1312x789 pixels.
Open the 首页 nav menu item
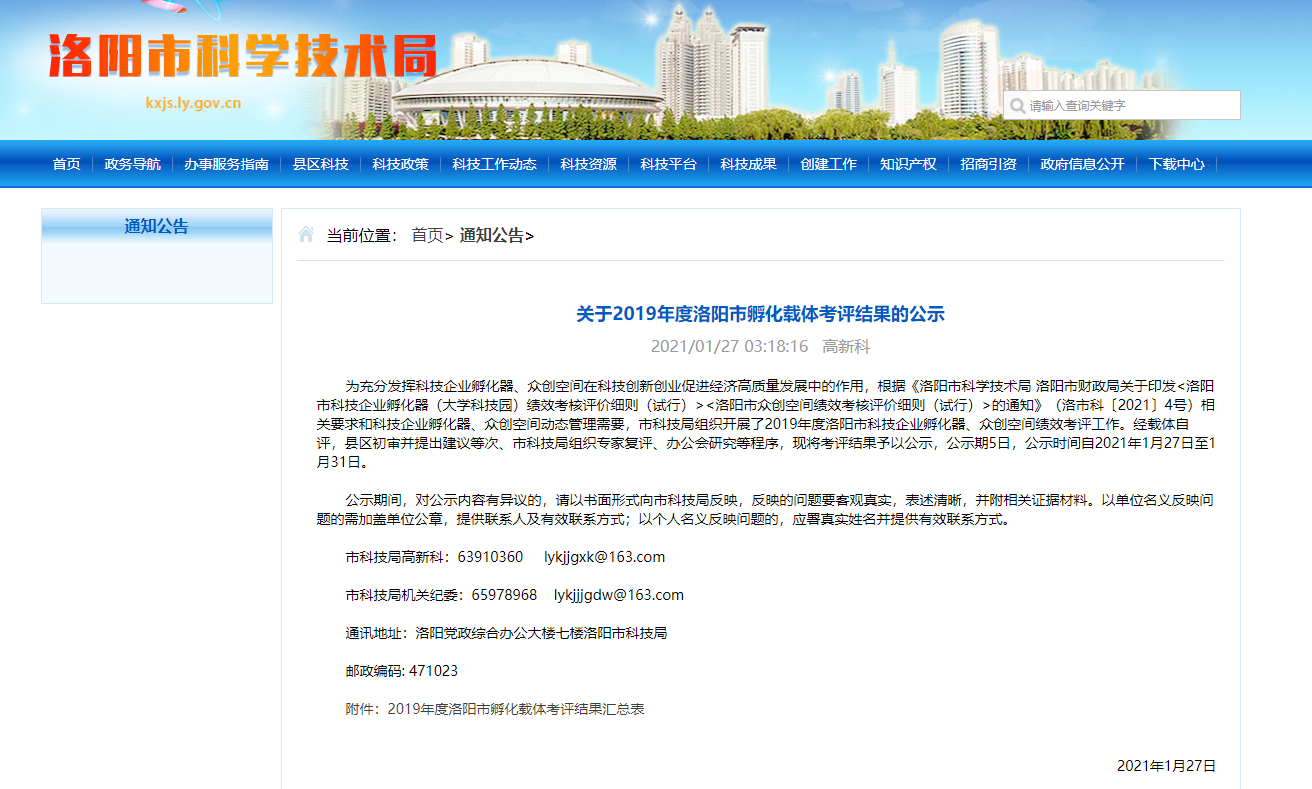pyautogui.click(x=67, y=164)
